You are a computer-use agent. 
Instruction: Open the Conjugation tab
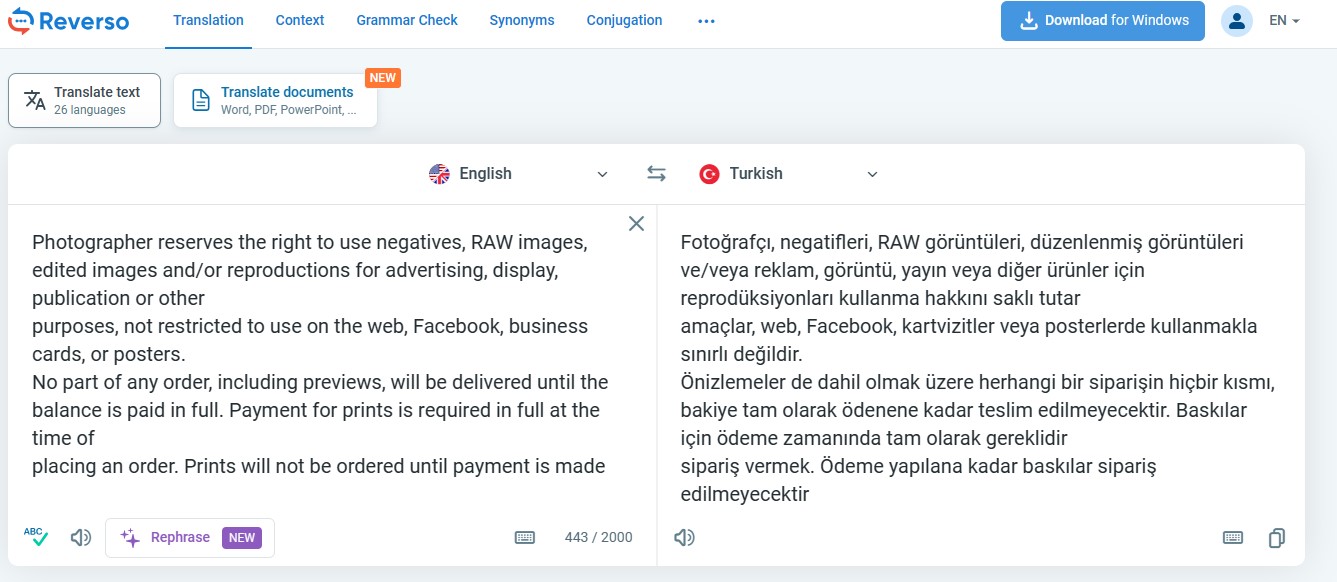pos(623,20)
